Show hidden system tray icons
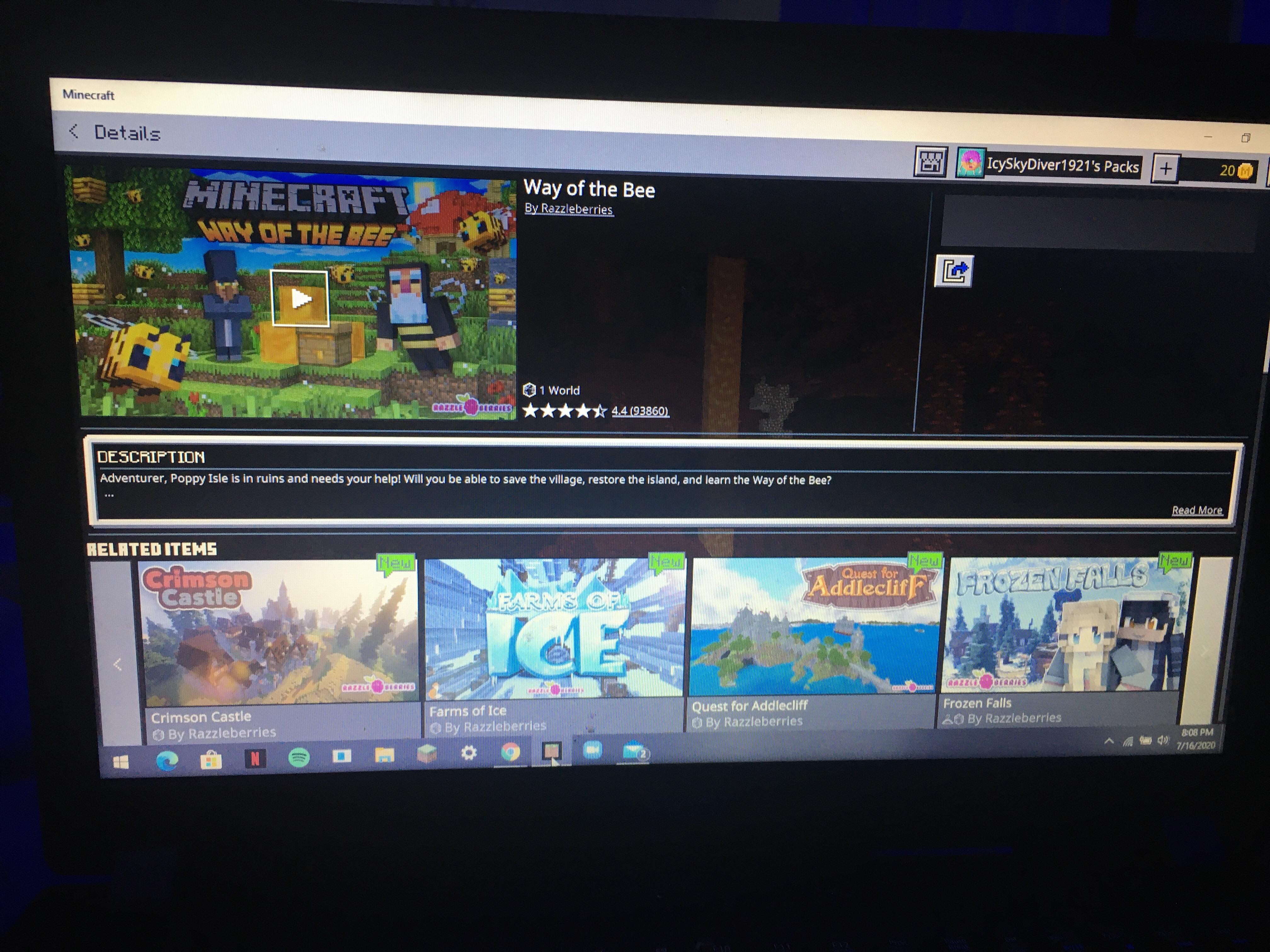Screen dimensions: 1270x952 tap(1109, 741)
